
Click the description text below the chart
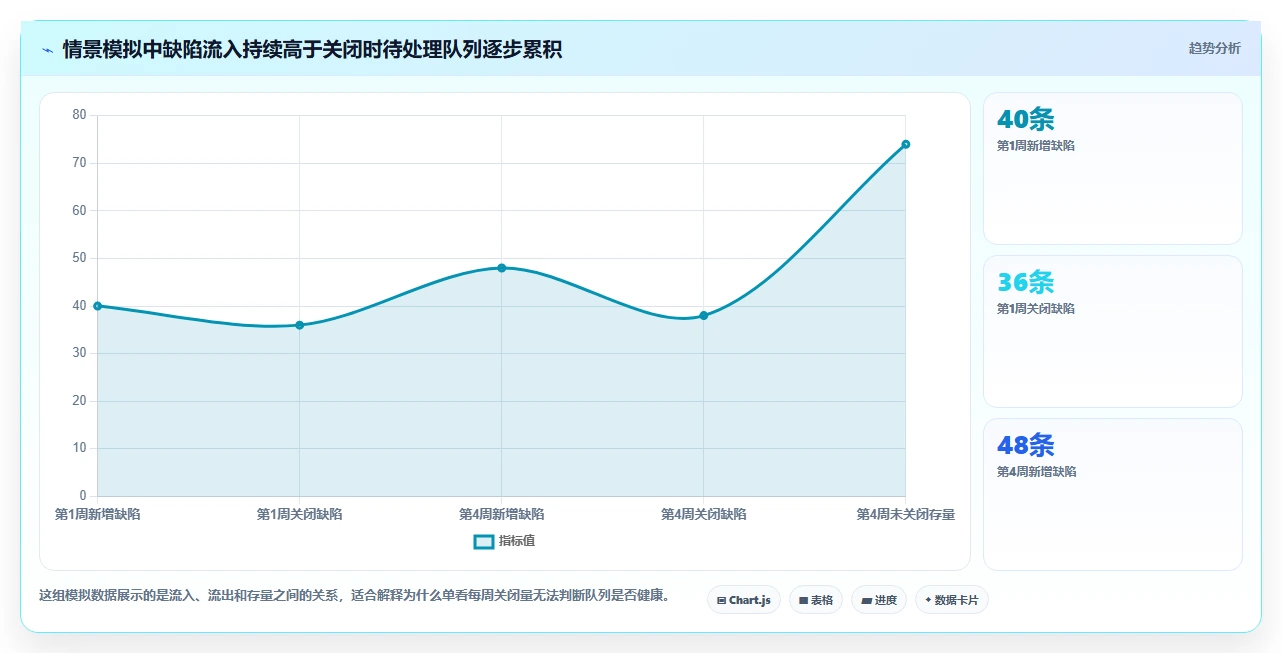(354, 595)
